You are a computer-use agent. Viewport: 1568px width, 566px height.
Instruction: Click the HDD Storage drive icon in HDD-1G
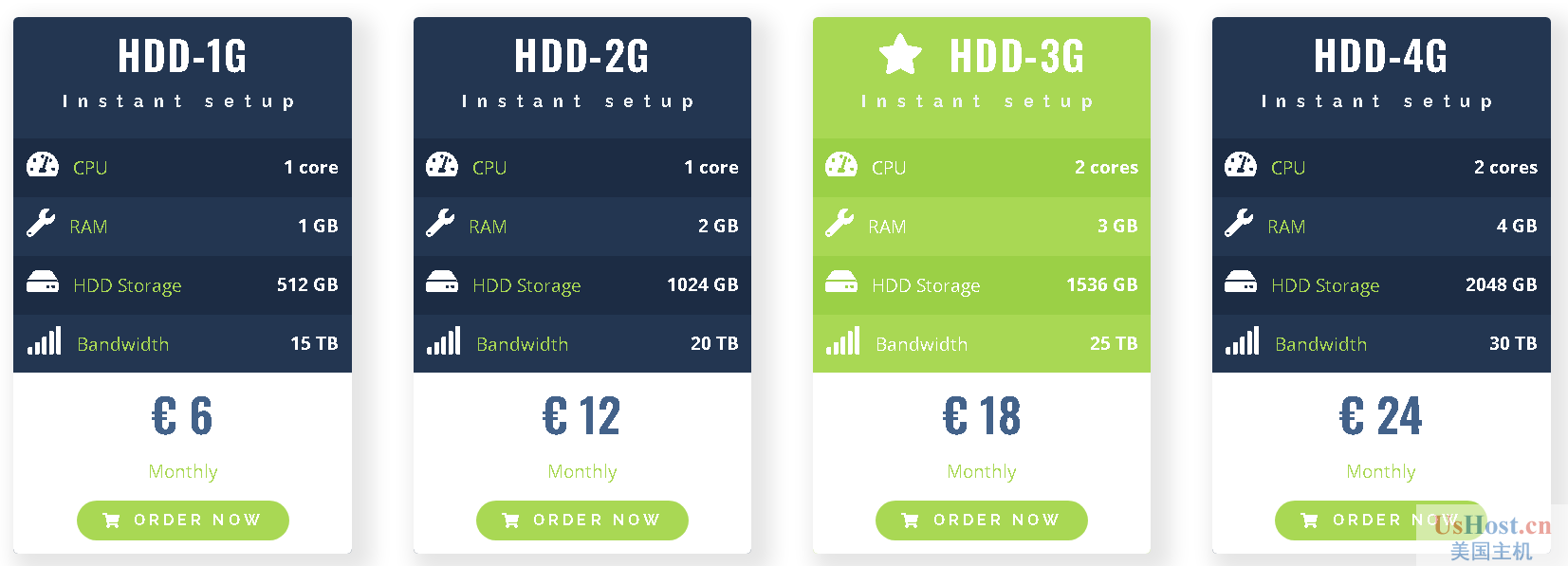tap(43, 283)
